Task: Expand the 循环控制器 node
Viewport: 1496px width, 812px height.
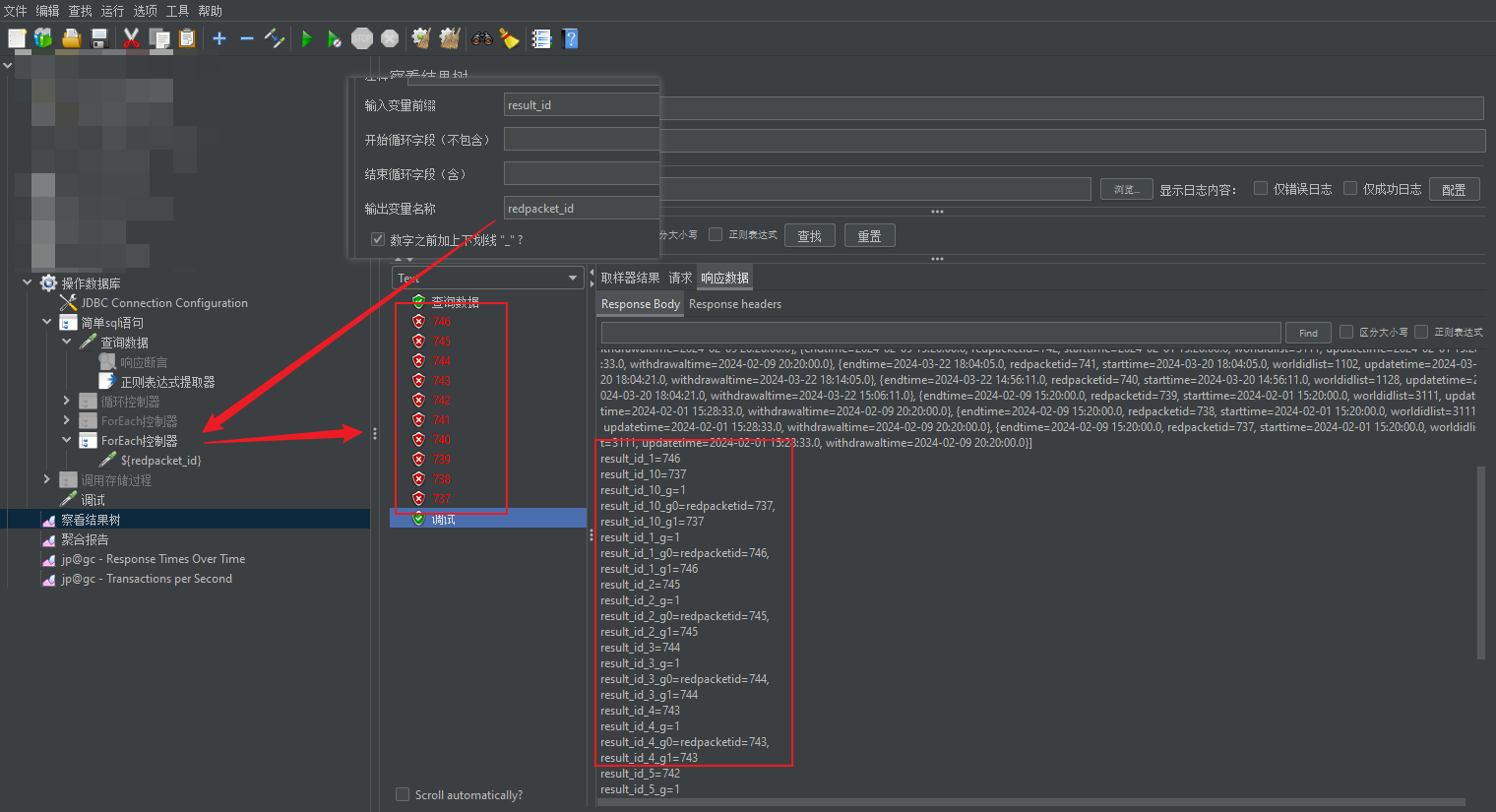Action: [66, 402]
